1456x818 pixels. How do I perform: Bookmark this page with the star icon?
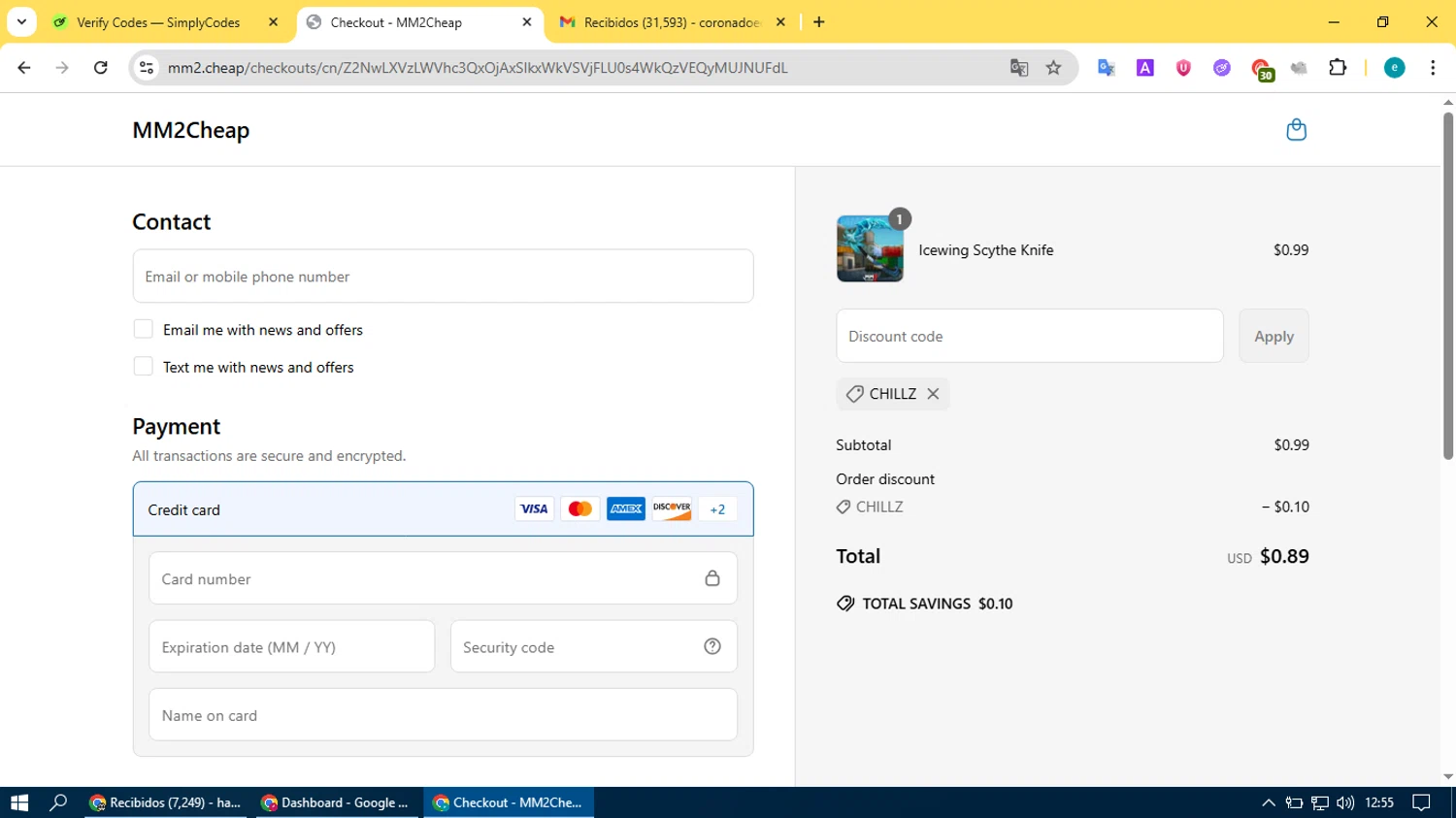click(1054, 68)
